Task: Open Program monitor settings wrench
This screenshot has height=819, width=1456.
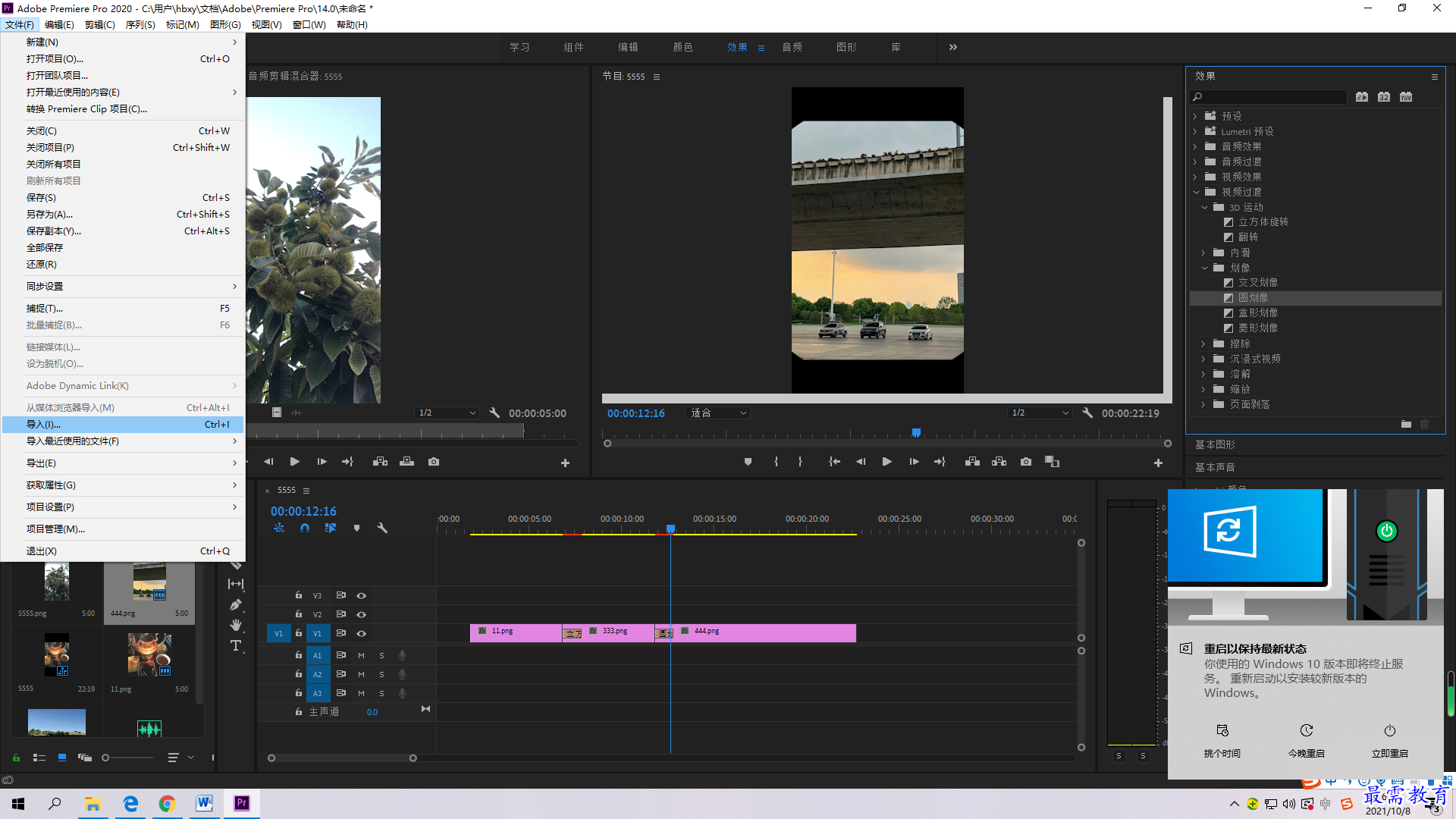Action: (x=1087, y=413)
